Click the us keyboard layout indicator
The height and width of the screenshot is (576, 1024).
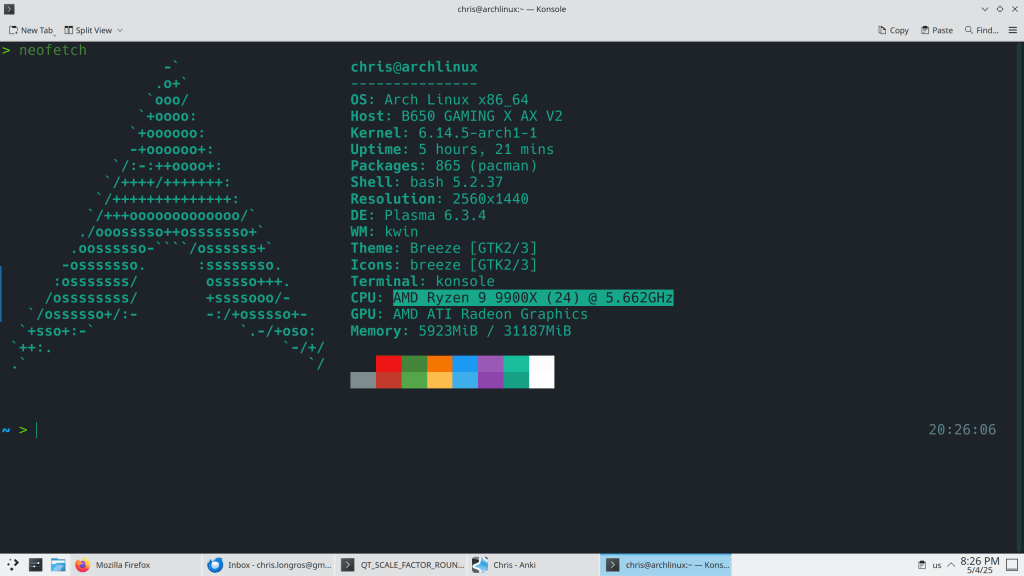click(x=937, y=565)
